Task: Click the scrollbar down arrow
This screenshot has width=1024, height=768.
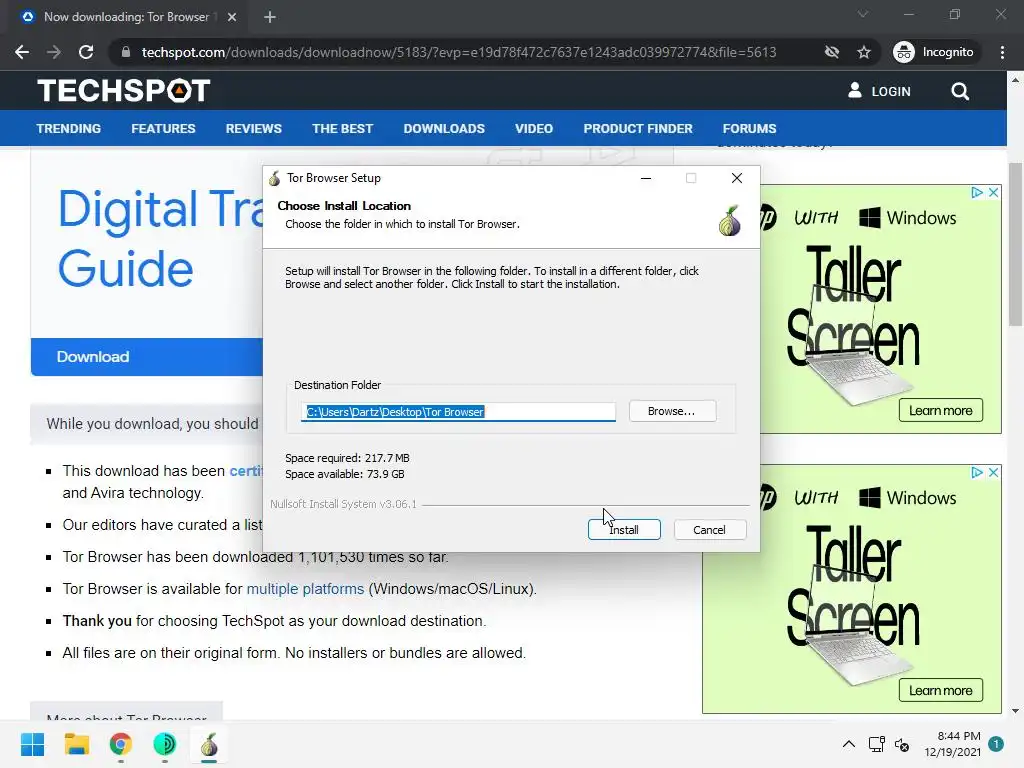Action: tap(1016, 711)
